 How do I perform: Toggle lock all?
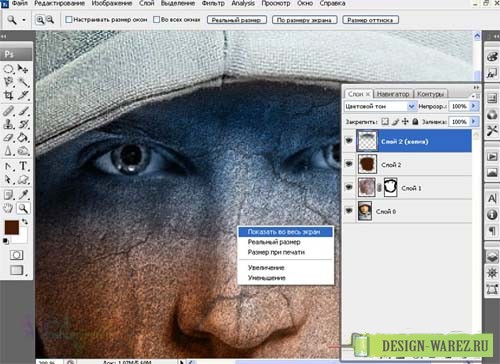tap(415, 122)
